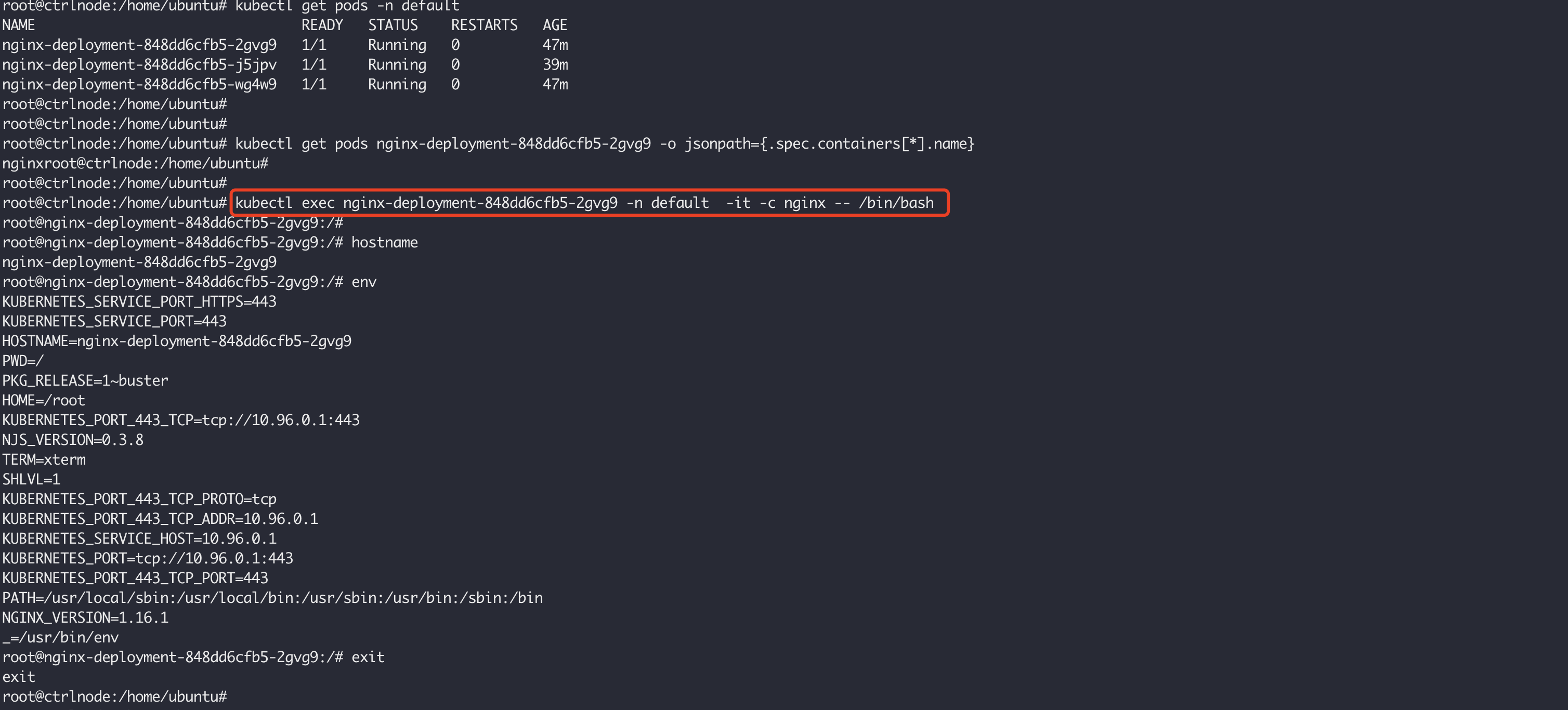Click the RESTARTS column header

point(484,25)
